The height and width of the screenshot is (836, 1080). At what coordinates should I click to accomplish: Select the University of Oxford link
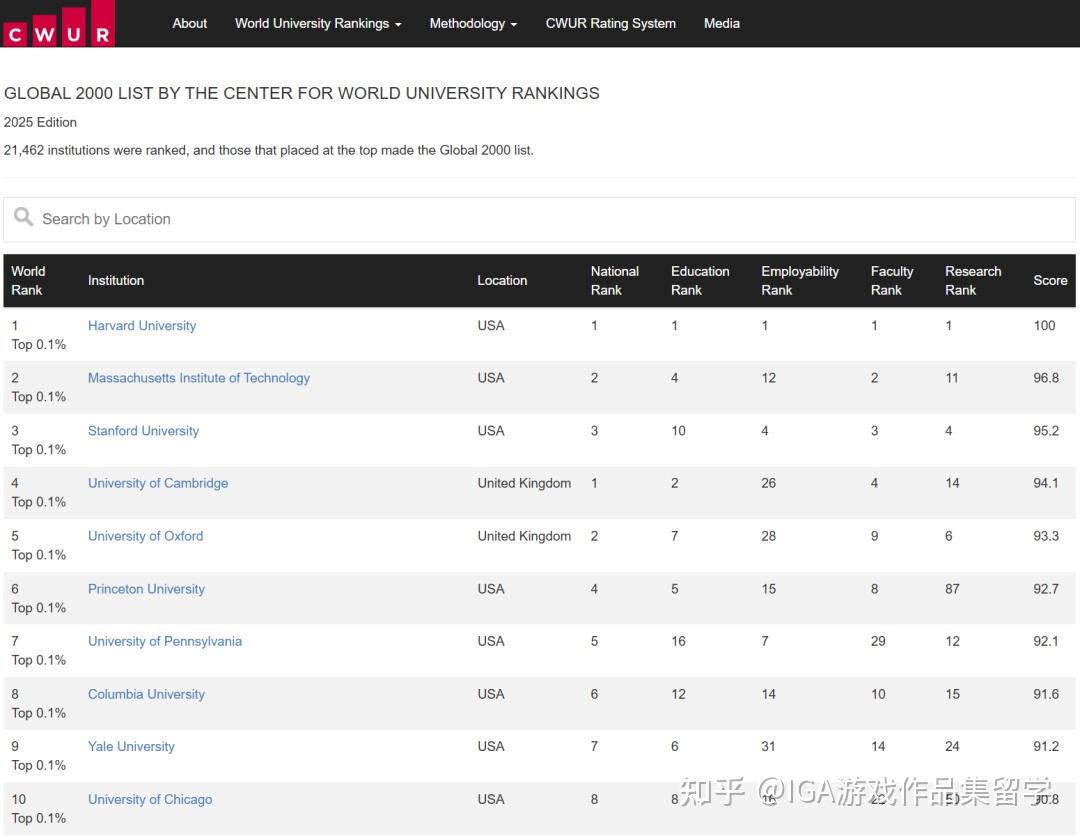145,536
